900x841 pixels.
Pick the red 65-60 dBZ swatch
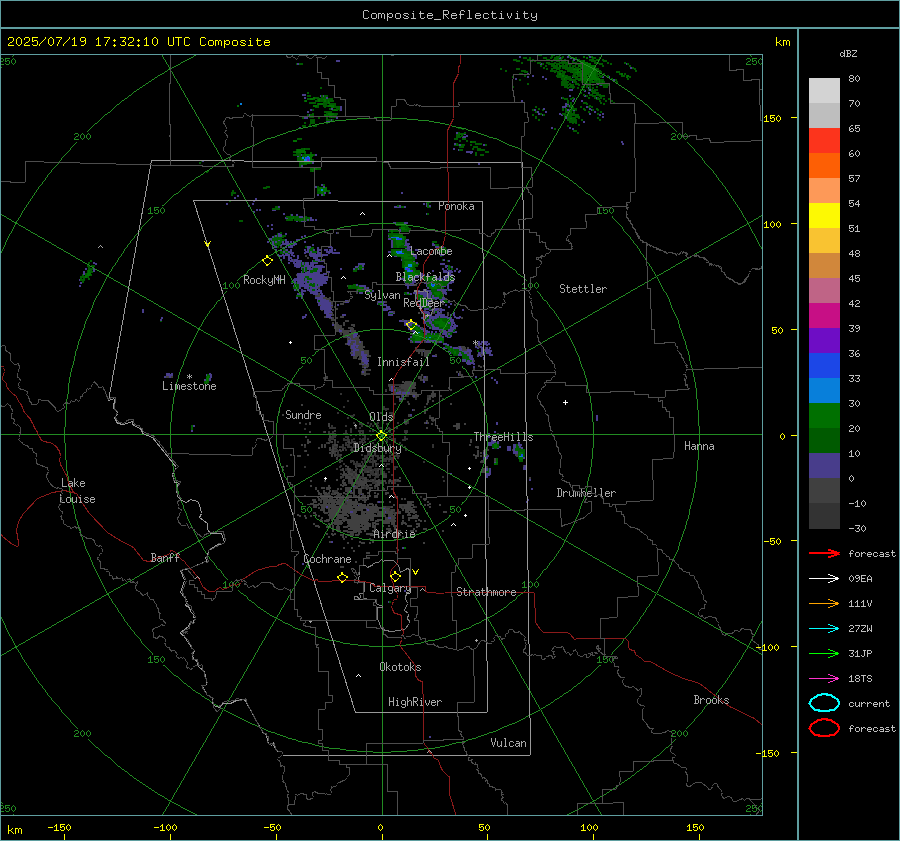[824, 140]
